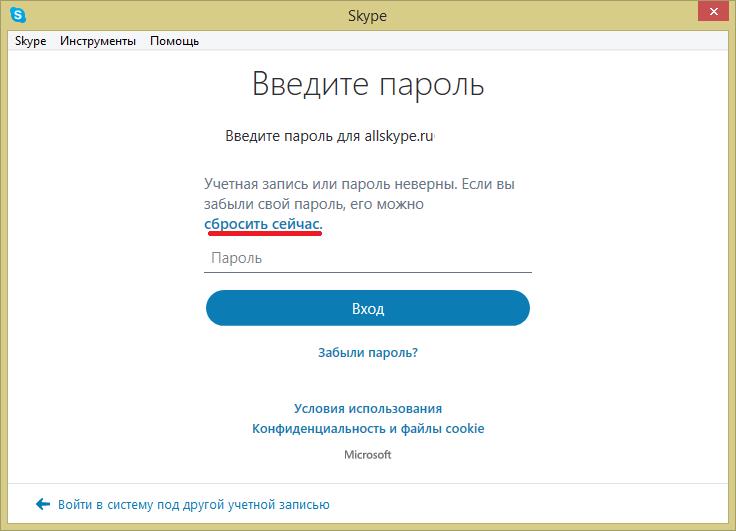Click the Microsoft label in footer

click(368, 454)
